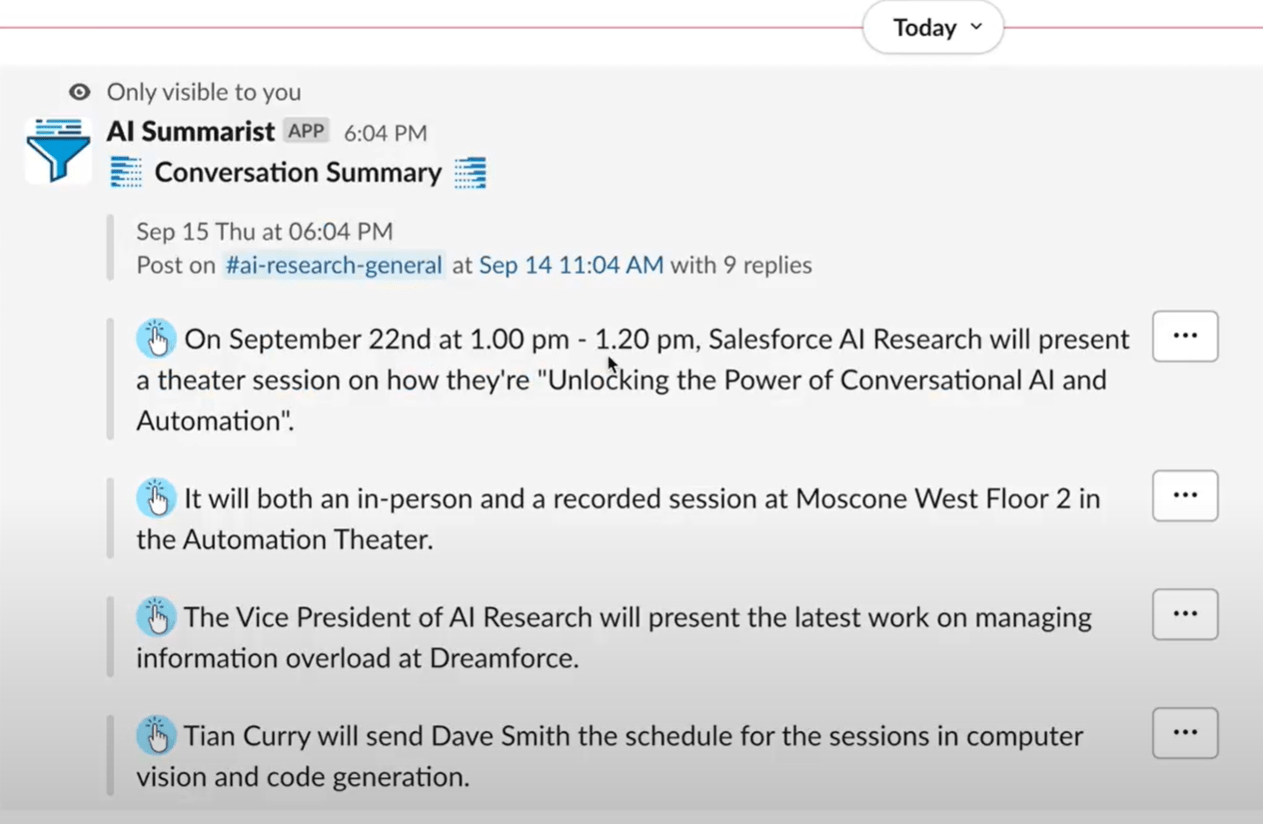Open more options for the Moscone West summary
Screen dimensions: 1263x824
click(x=1185, y=495)
